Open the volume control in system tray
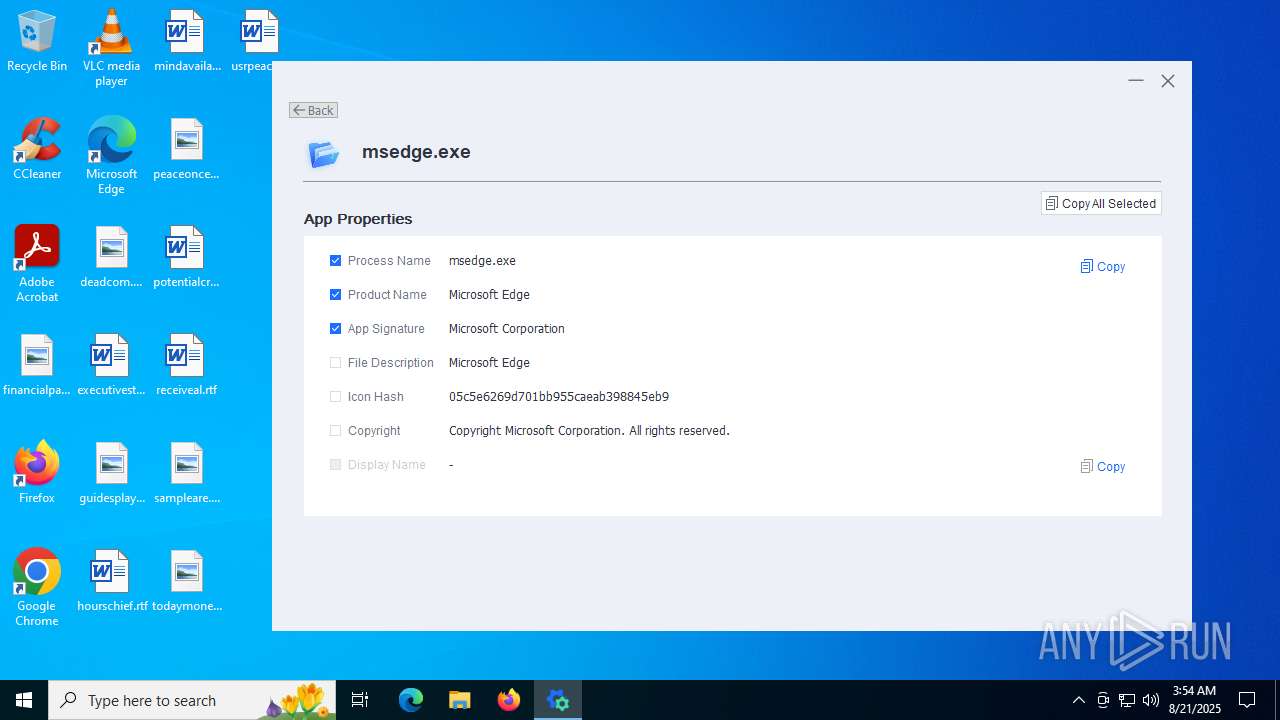The width and height of the screenshot is (1280, 720). [1151, 700]
